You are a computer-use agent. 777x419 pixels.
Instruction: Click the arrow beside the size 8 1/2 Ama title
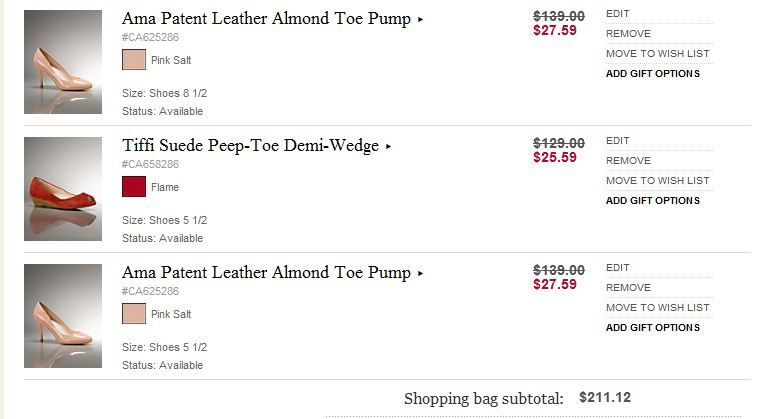coord(421,20)
